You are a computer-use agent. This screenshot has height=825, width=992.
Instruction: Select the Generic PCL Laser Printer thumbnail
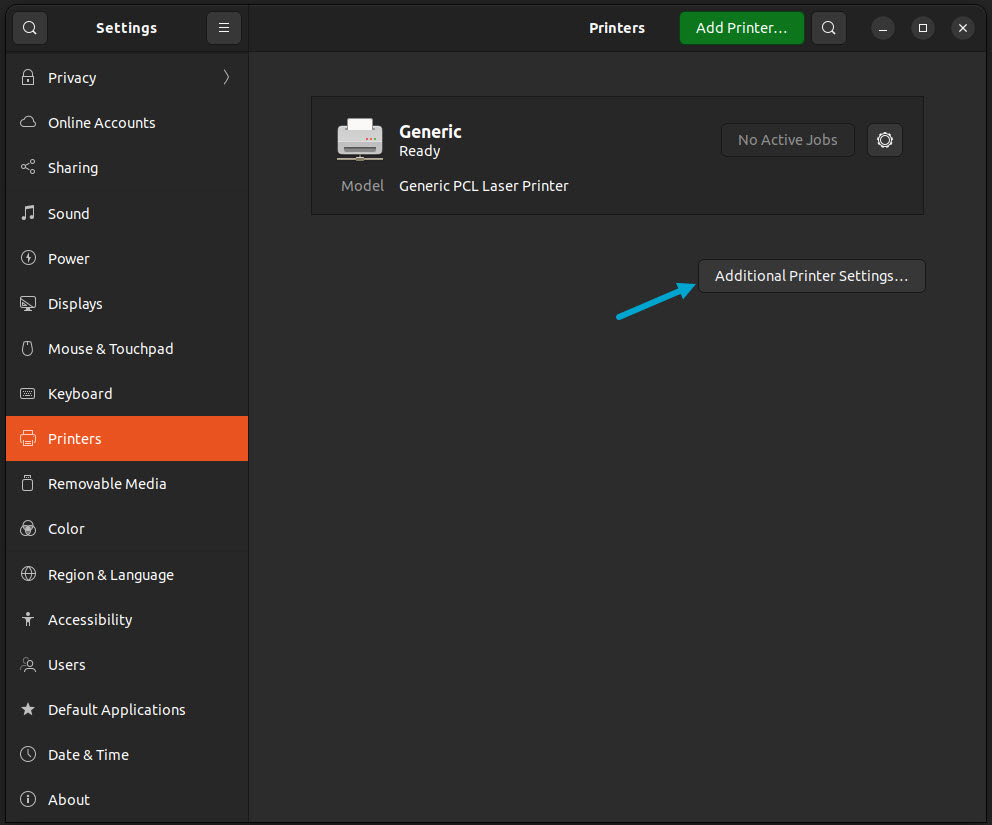(359, 139)
